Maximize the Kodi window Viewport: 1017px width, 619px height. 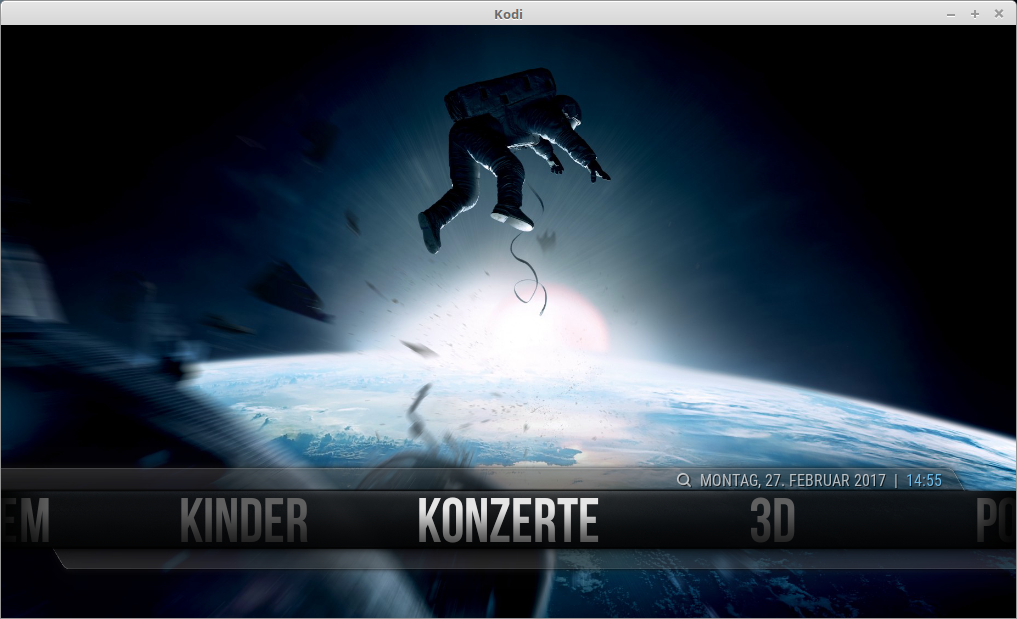coord(975,14)
